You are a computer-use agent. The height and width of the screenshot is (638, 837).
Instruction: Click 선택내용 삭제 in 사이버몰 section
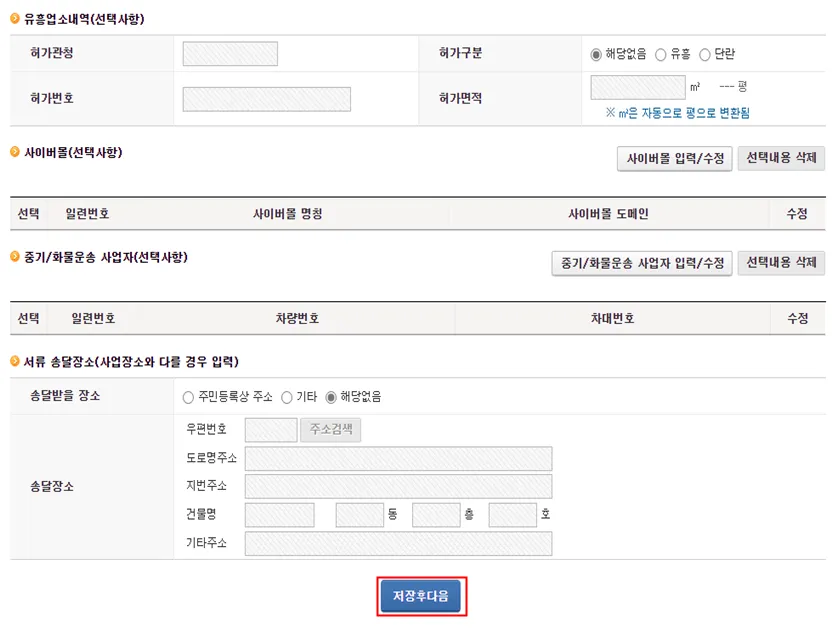(x=781, y=158)
